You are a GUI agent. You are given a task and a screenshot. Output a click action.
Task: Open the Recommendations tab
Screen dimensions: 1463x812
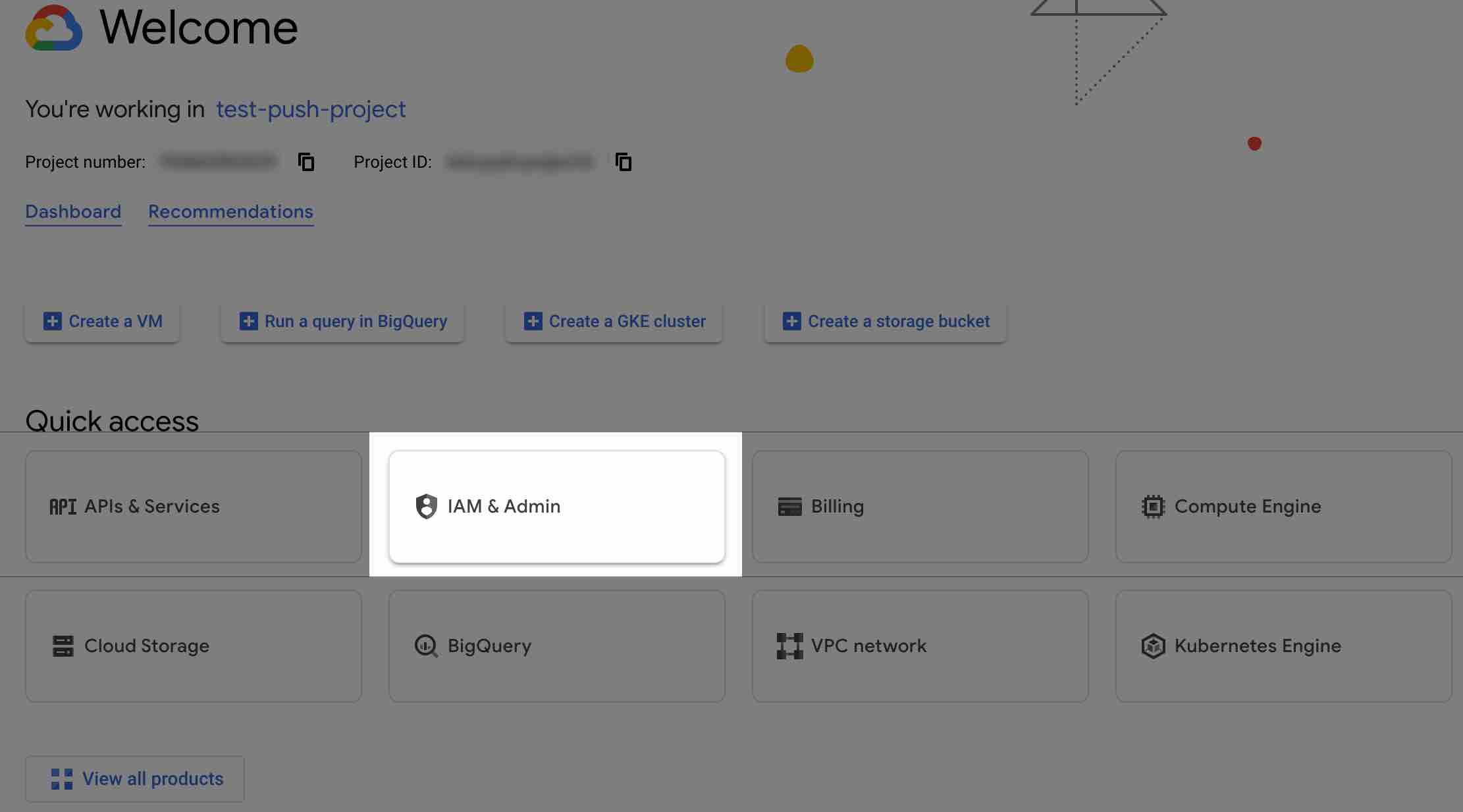(230, 211)
